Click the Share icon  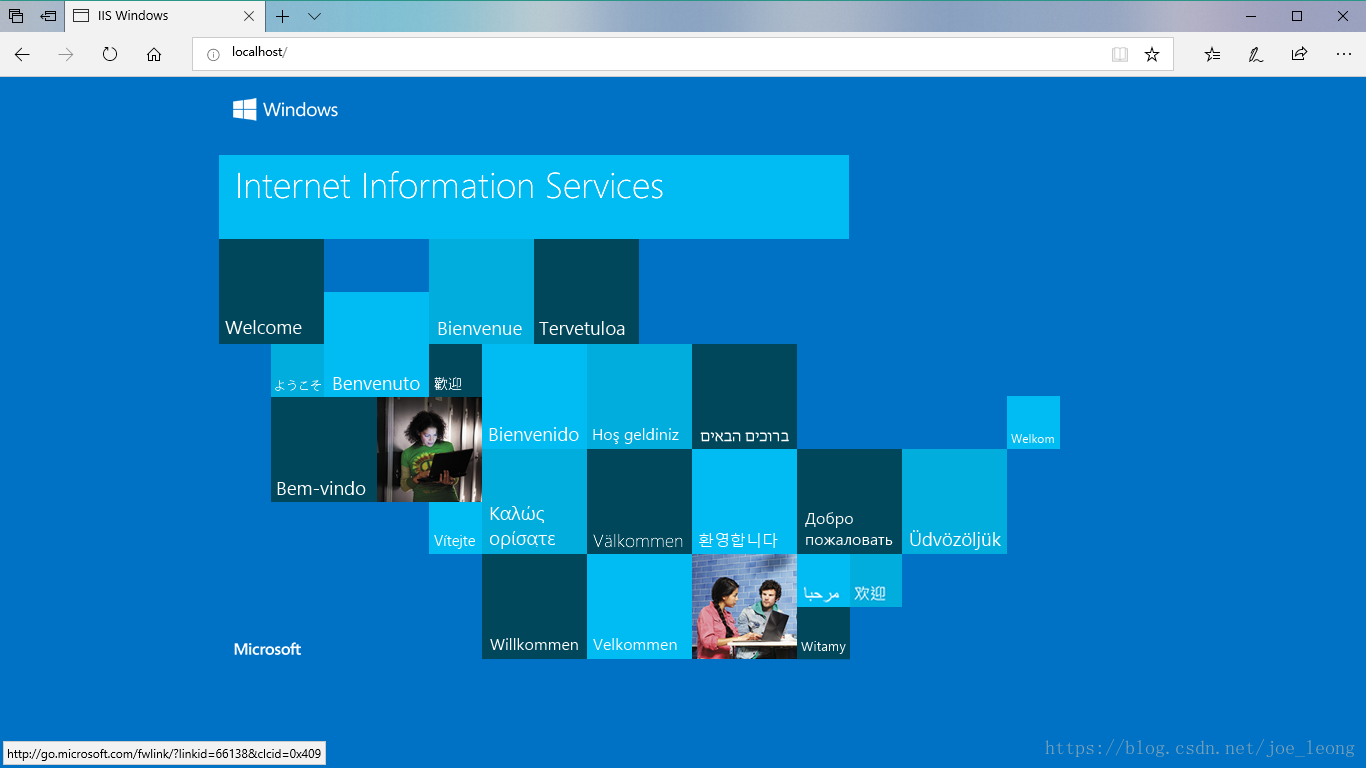1299,54
